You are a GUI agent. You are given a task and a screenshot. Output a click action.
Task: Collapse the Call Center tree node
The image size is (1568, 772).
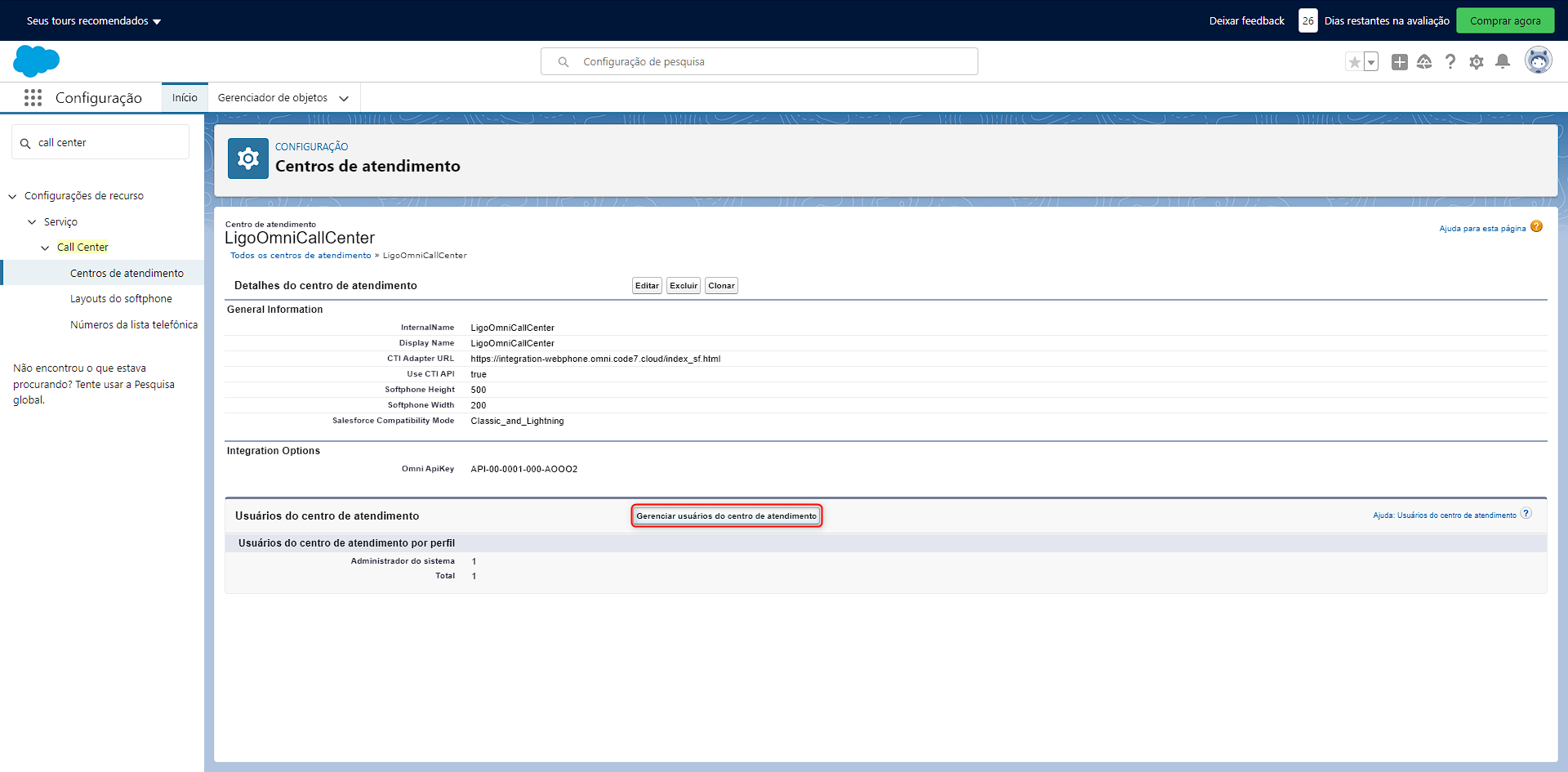pos(45,248)
